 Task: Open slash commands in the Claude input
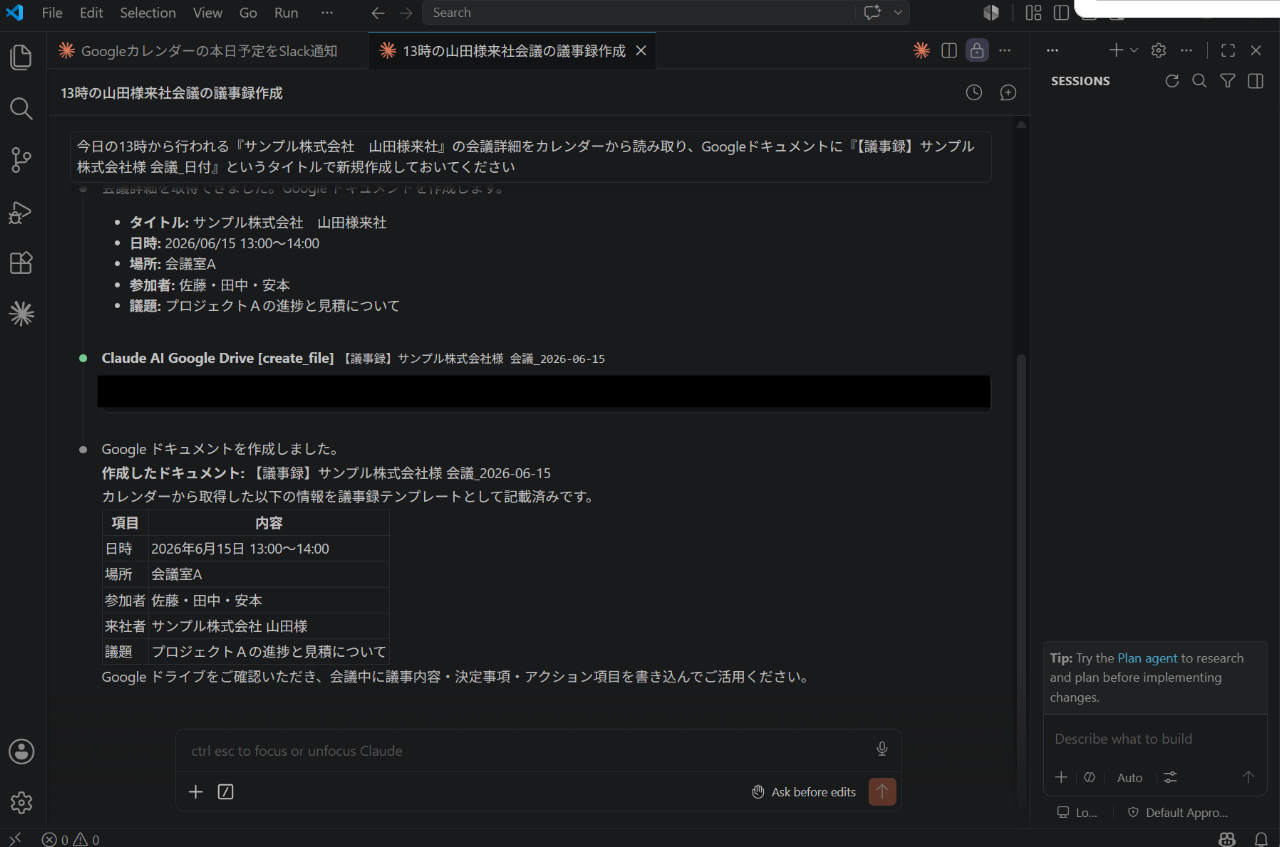[x=226, y=792]
